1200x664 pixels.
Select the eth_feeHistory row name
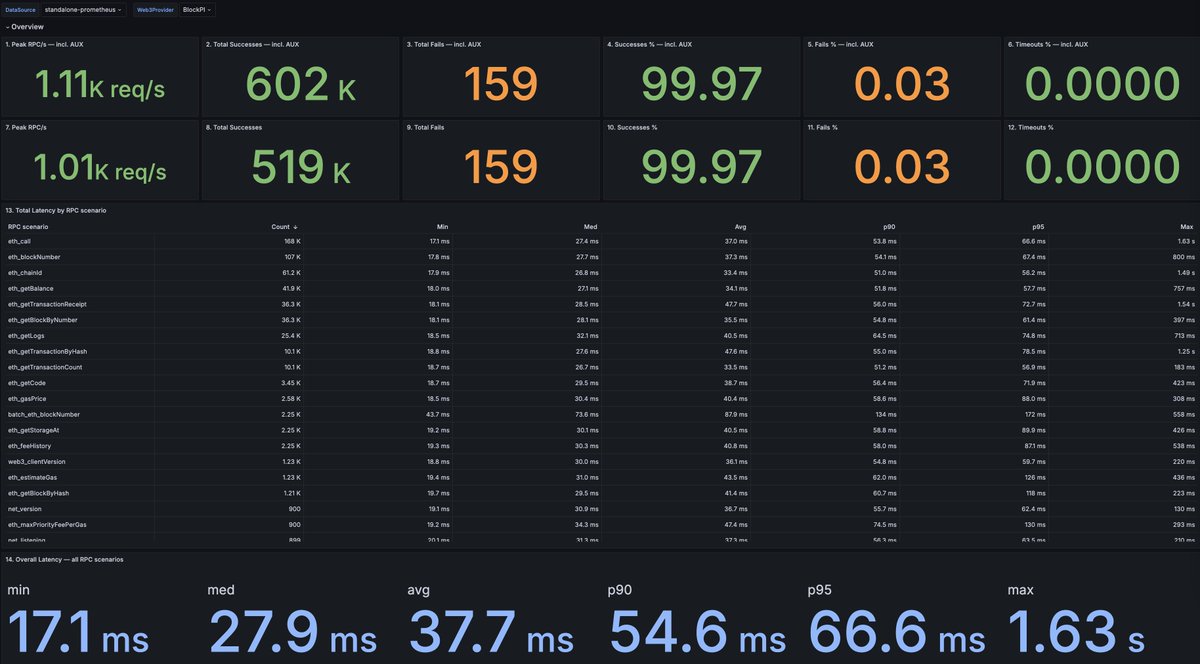[x=27, y=446]
